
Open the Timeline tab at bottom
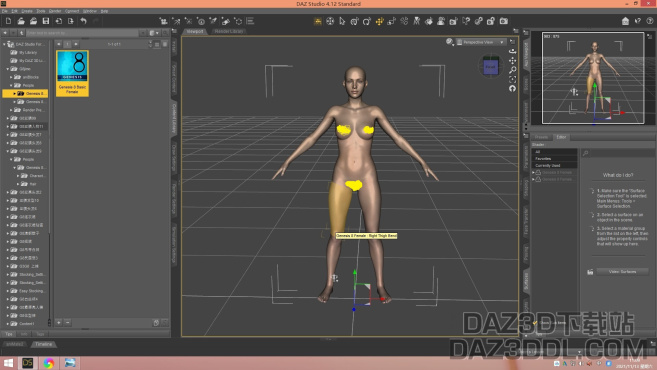(x=43, y=344)
